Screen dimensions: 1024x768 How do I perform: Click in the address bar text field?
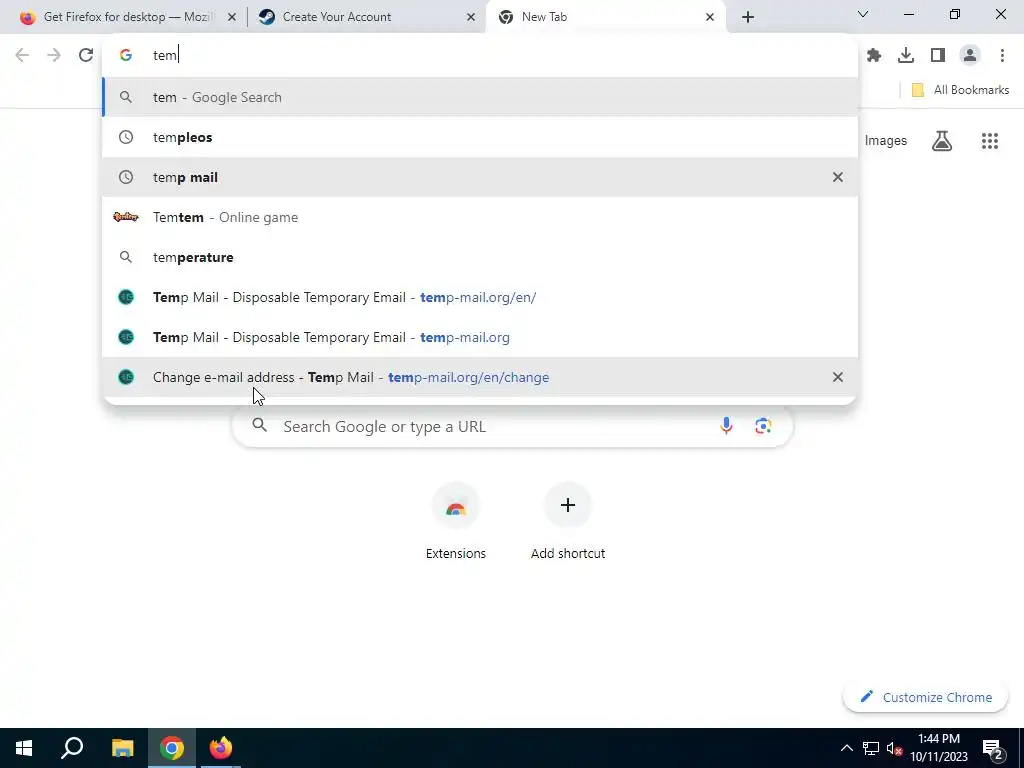click(x=480, y=56)
